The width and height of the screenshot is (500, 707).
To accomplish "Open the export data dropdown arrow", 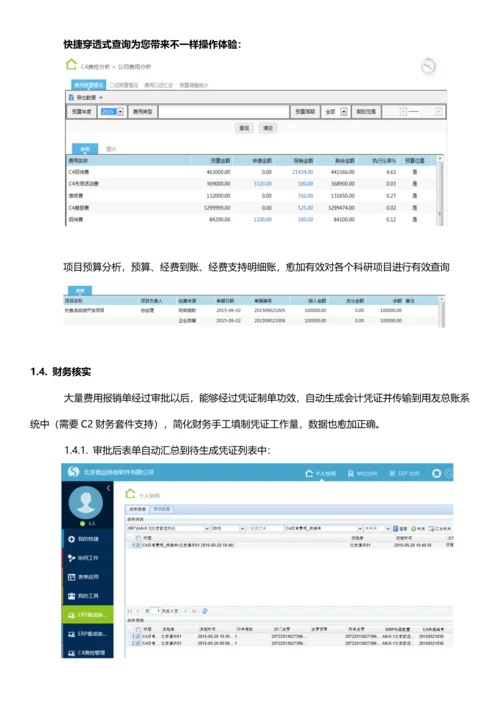I will [101, 97].
